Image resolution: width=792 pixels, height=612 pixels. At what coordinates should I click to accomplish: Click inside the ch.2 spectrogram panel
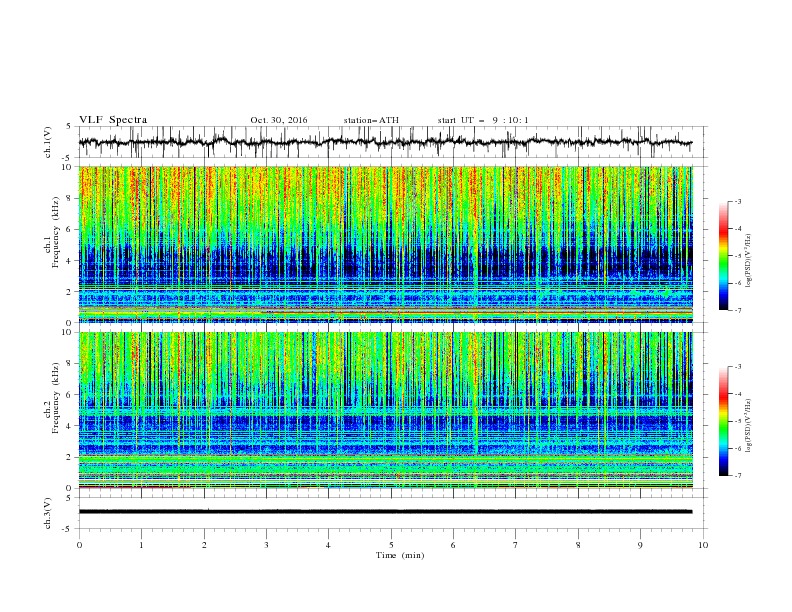[385, 410]
